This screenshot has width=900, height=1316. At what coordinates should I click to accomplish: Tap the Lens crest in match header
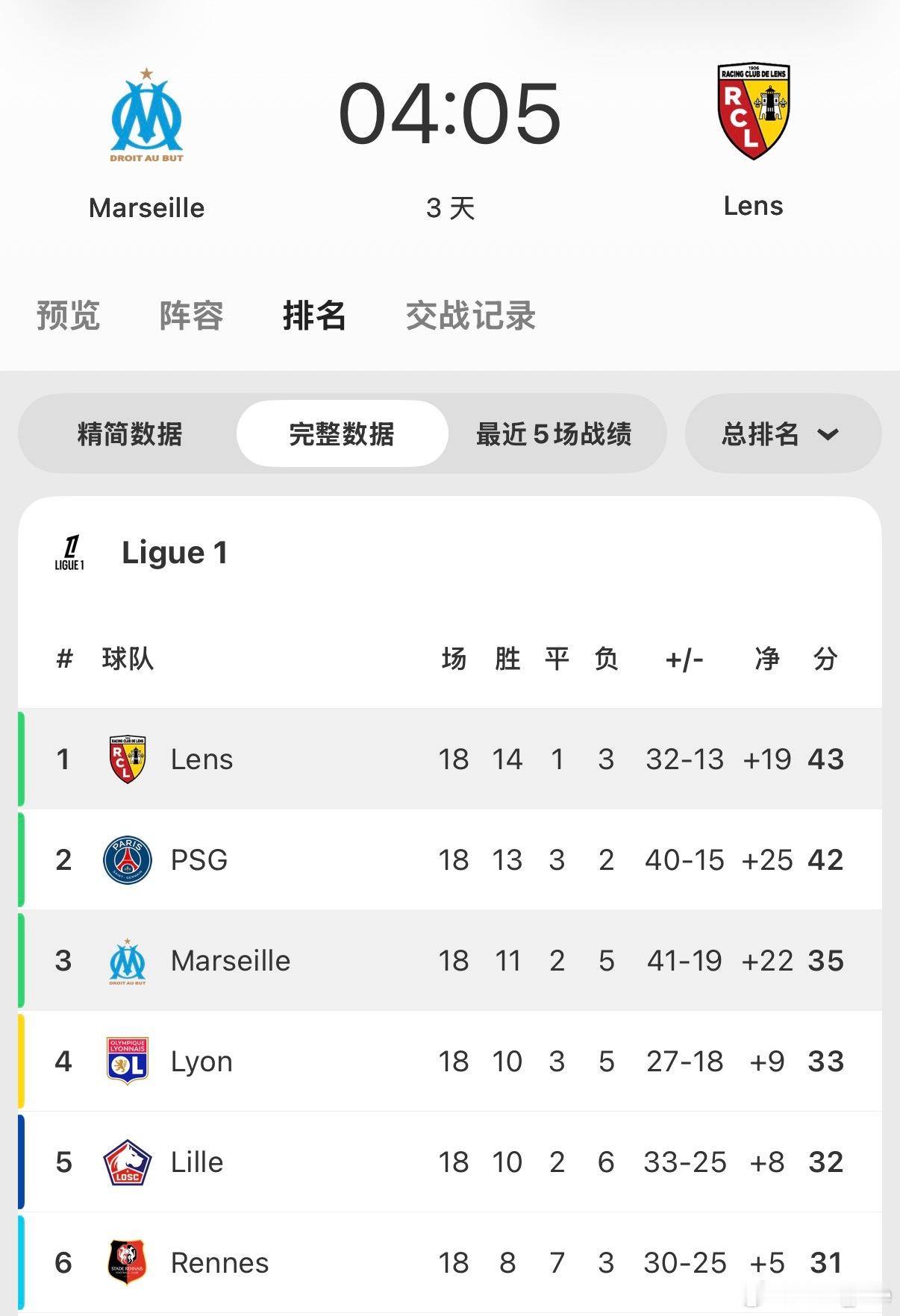click(754, 110)
